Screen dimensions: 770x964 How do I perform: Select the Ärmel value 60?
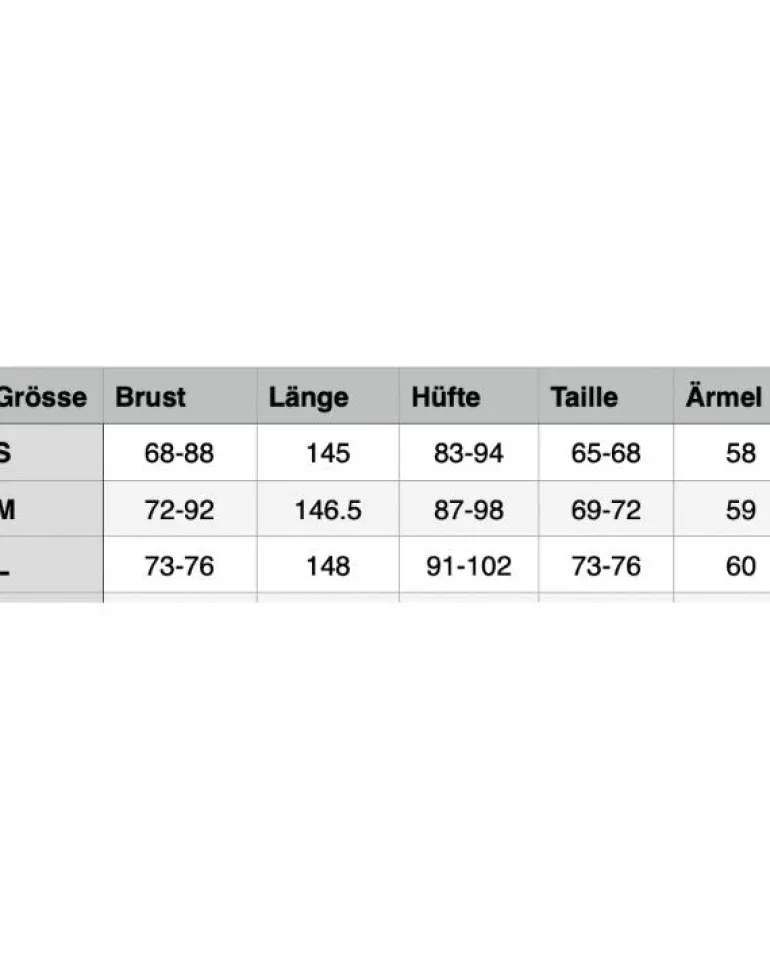[740, 566]
